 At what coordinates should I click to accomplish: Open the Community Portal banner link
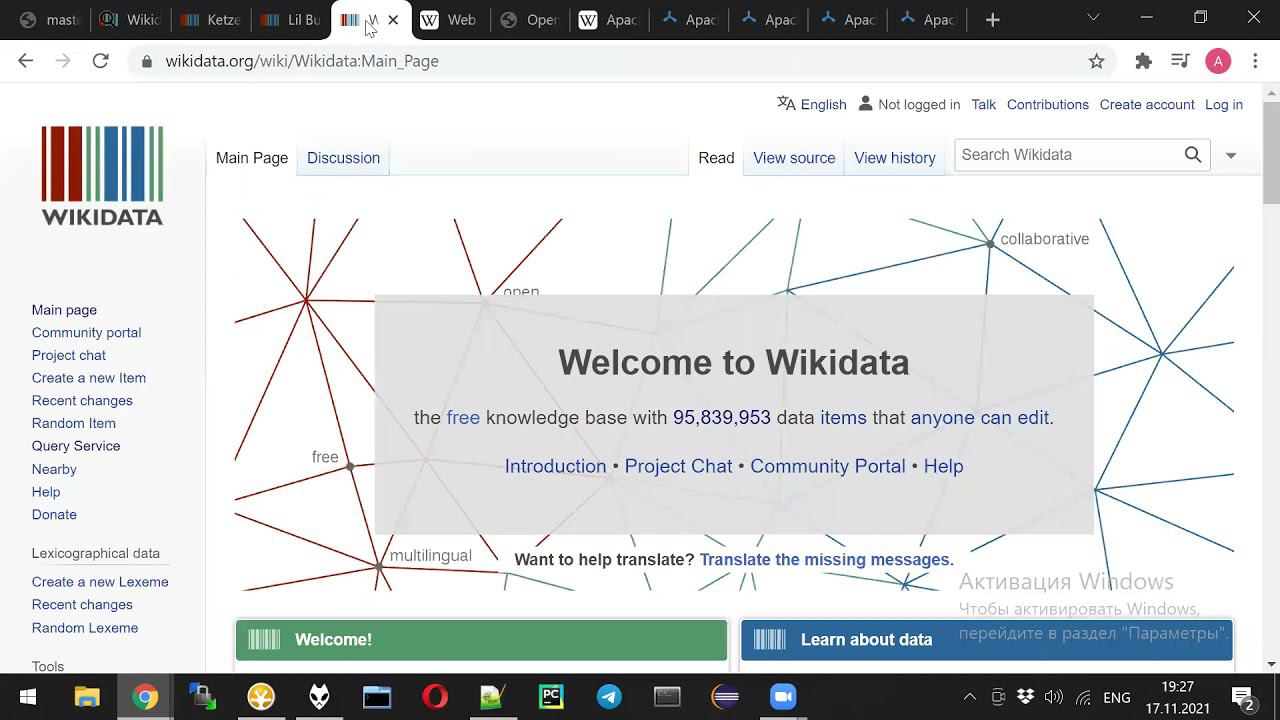828,466
